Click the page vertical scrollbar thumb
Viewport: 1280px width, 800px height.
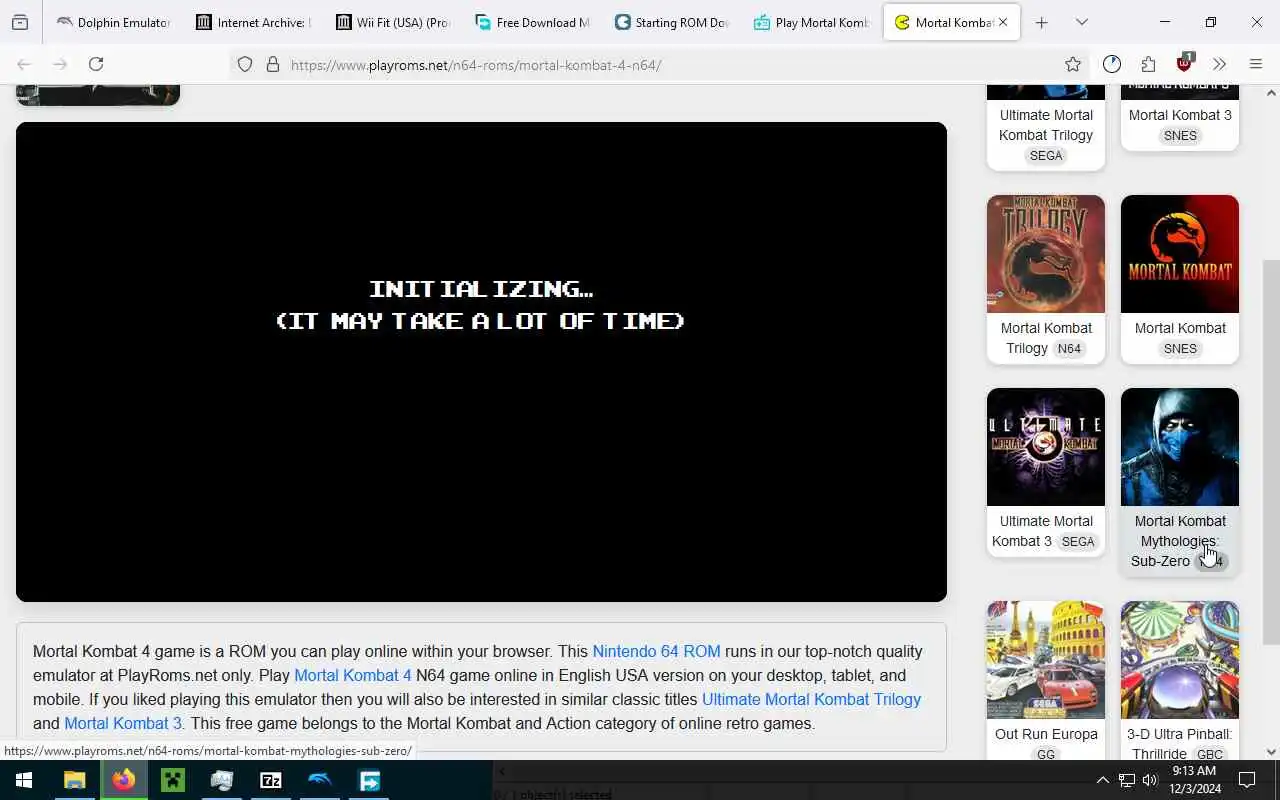pyautogui.click(x=1271, y=452)
